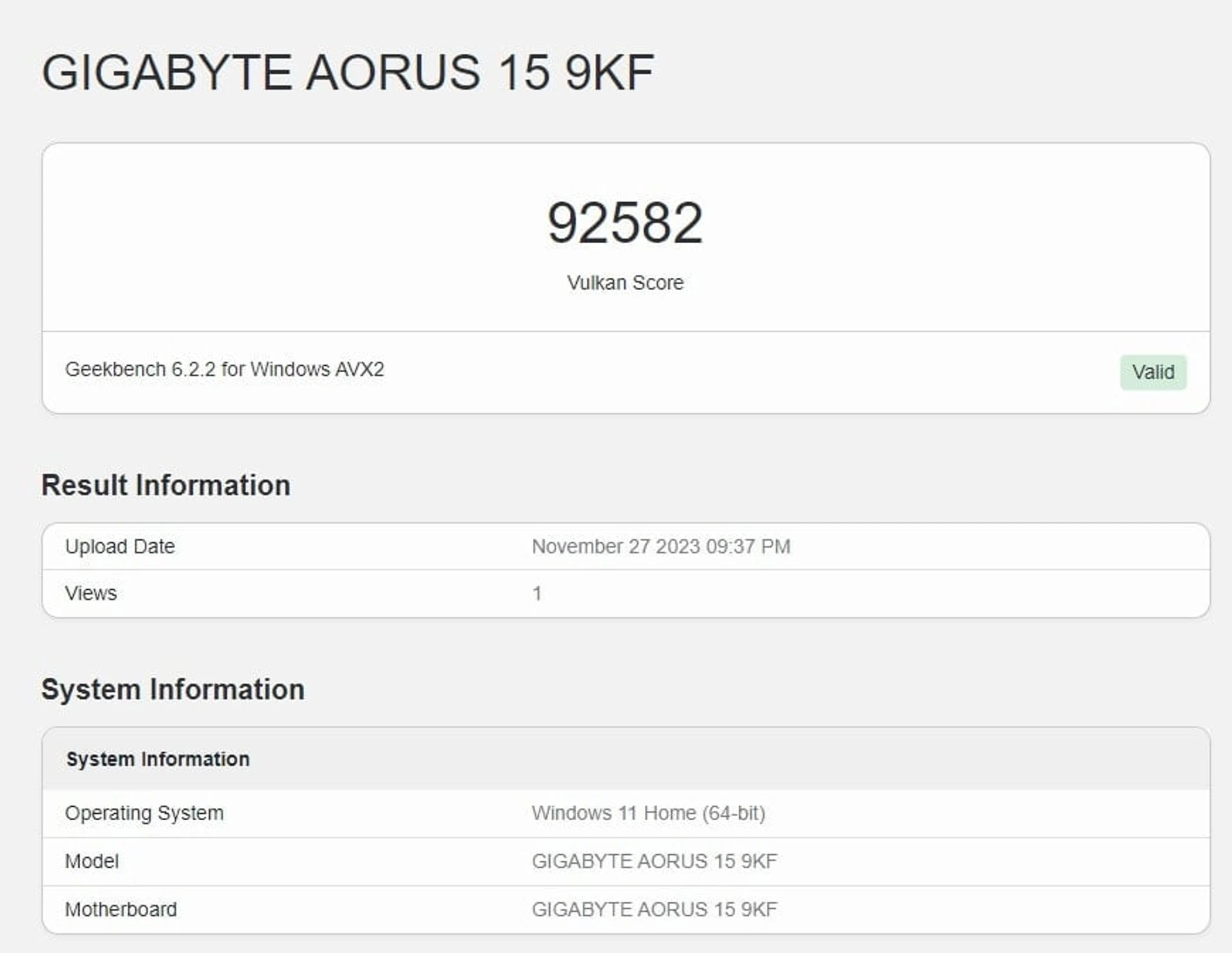Click the Result Information heading
The width and height of the screenshot is (1232, 953).
coord(166,485)
